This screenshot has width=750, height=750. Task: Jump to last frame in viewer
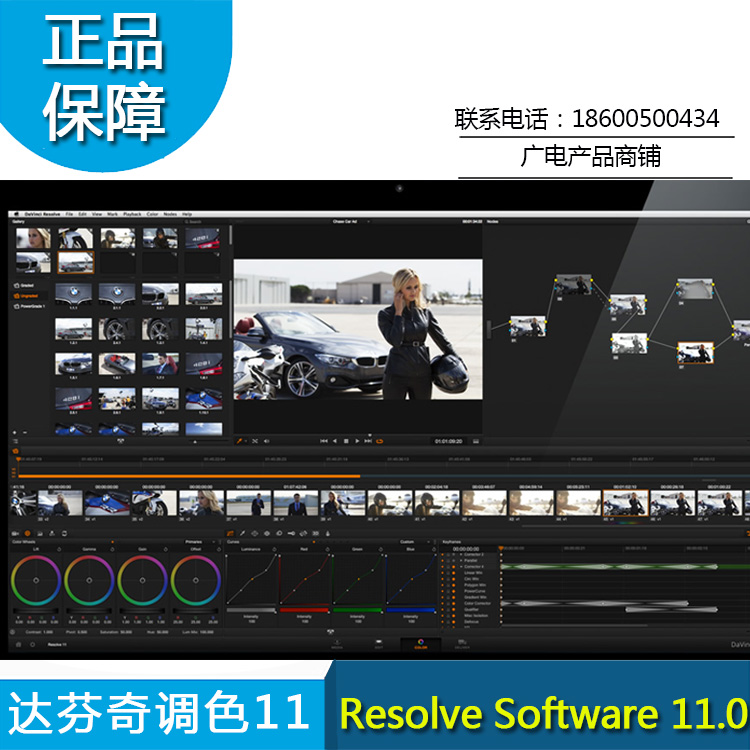[x=368, y=441]
